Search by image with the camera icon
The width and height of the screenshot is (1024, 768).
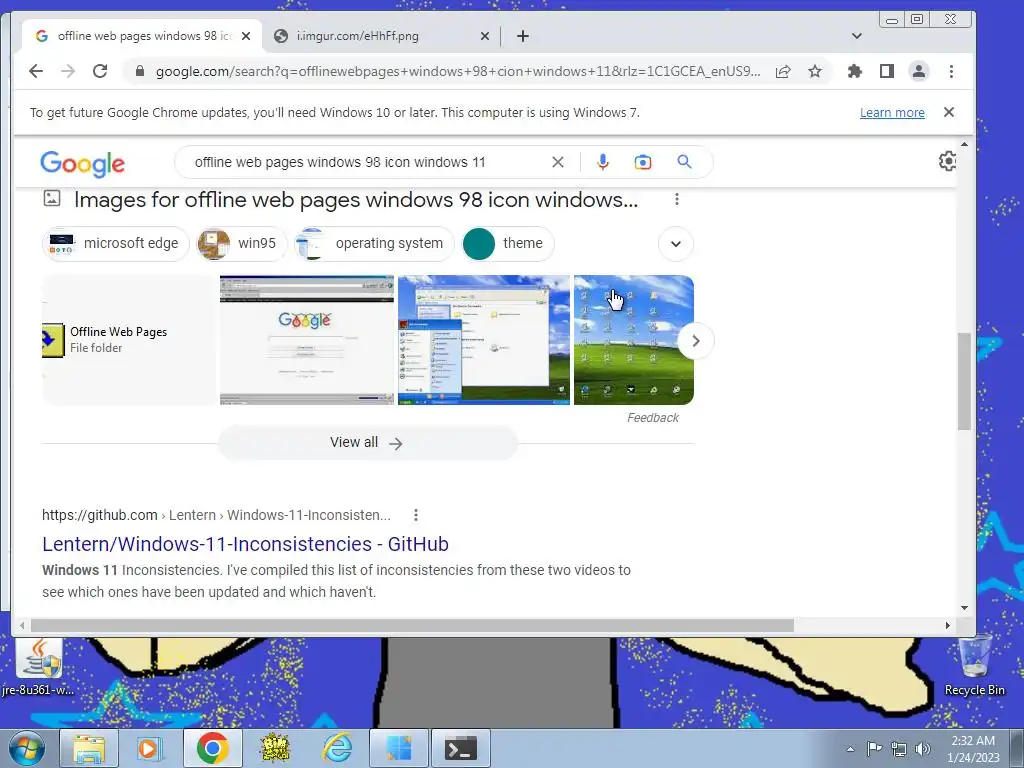643,162
